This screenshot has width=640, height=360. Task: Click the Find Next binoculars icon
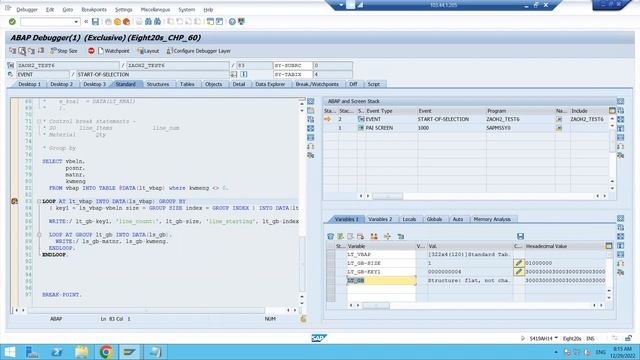pos(157,22)
